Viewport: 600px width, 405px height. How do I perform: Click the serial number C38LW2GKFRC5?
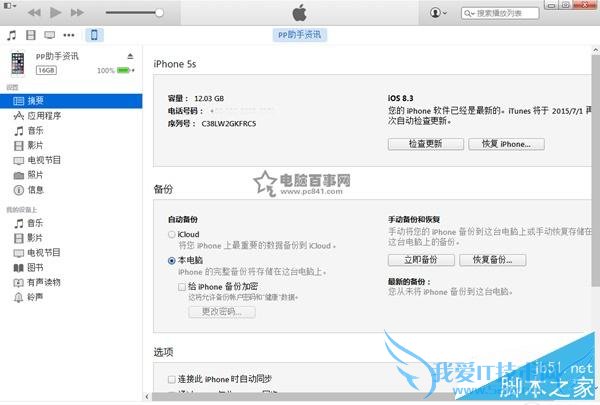click(x=229, y=124)
